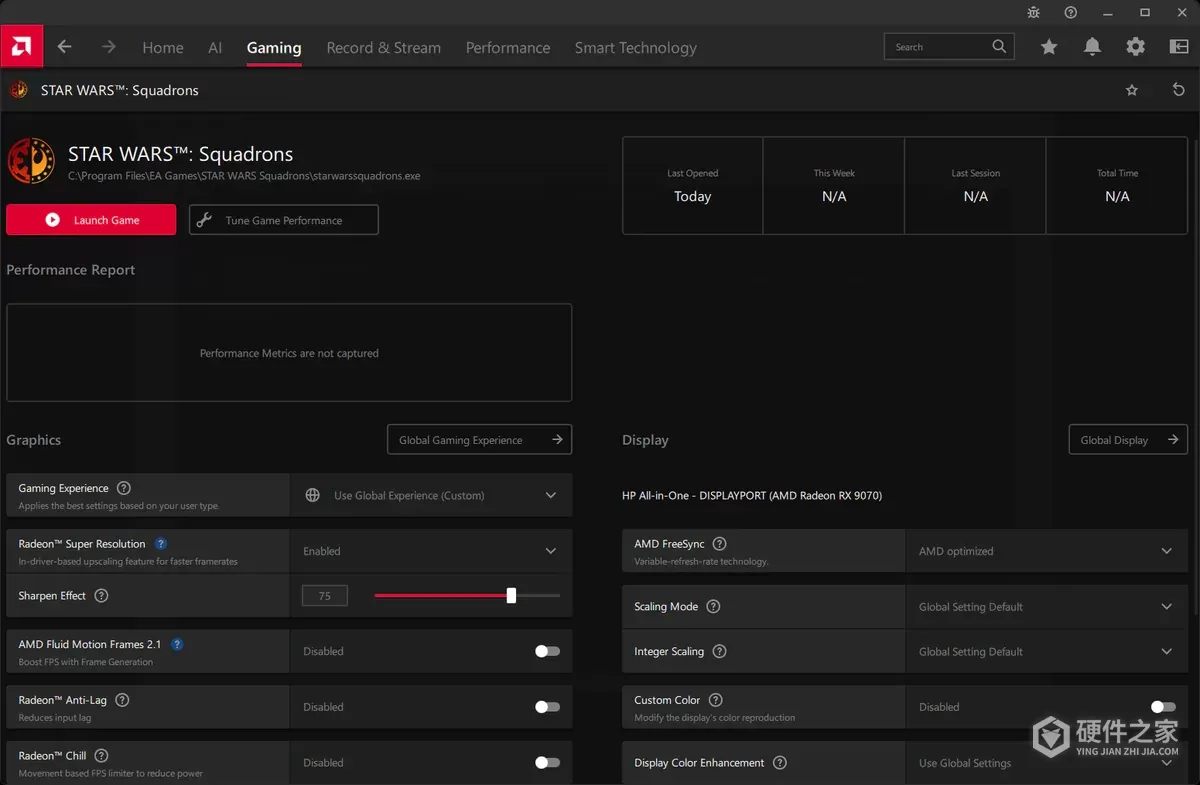Image resolution: width=1200 pixels, height=785 pixels.
Task: Switch to the Record & Stream tab
Action: 384,47
